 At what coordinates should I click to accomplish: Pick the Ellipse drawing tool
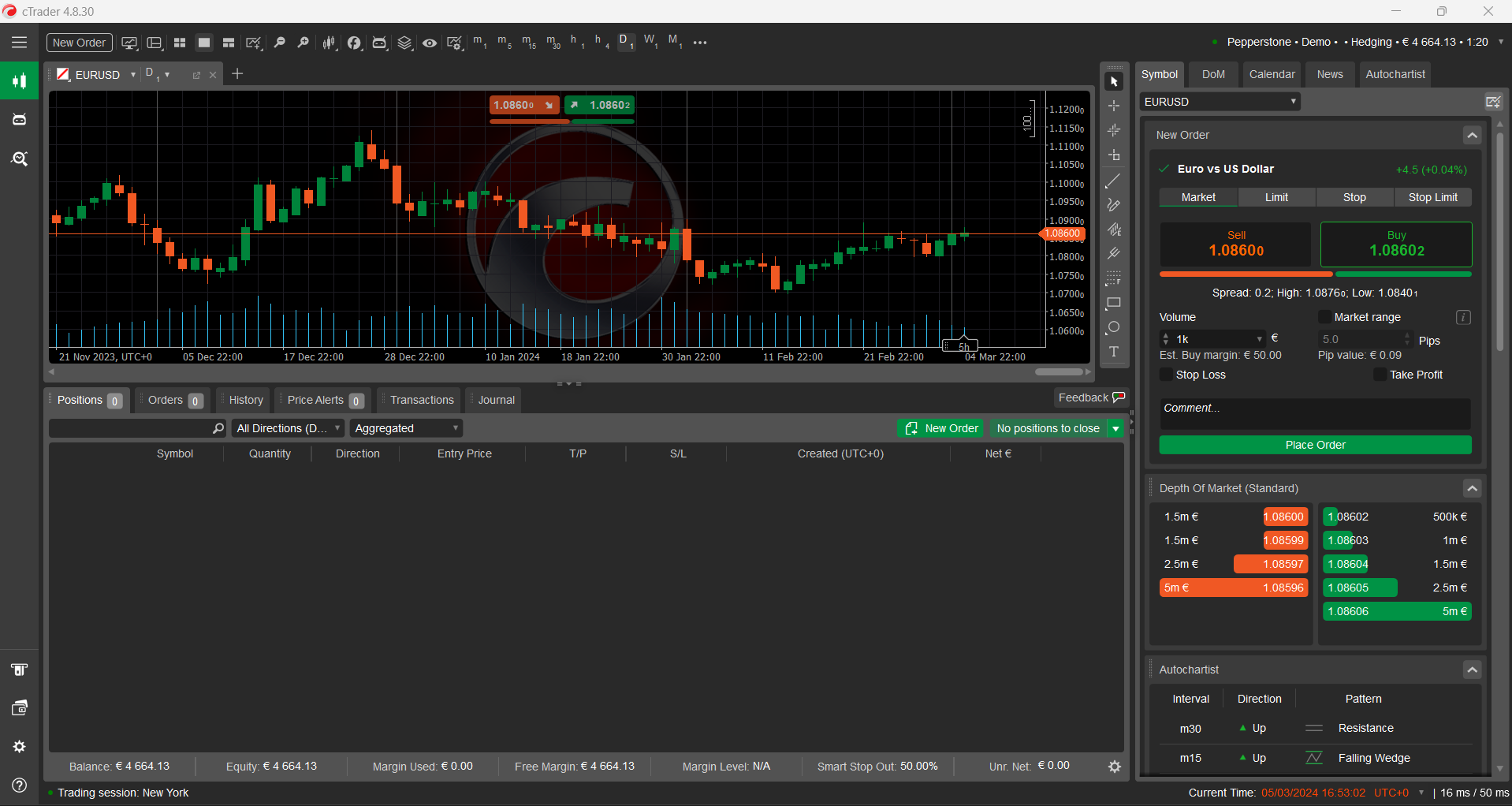[x=1114, y=328]
